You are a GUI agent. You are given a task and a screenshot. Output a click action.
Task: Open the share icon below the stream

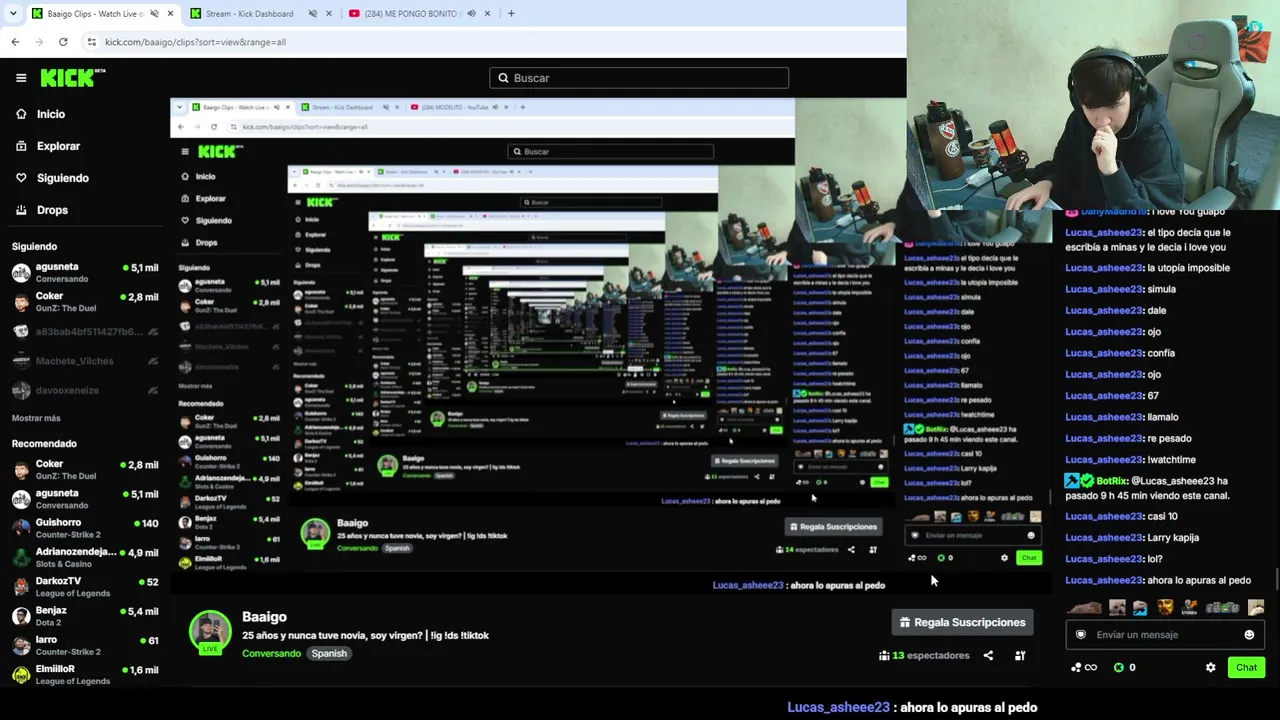(988, 656)
